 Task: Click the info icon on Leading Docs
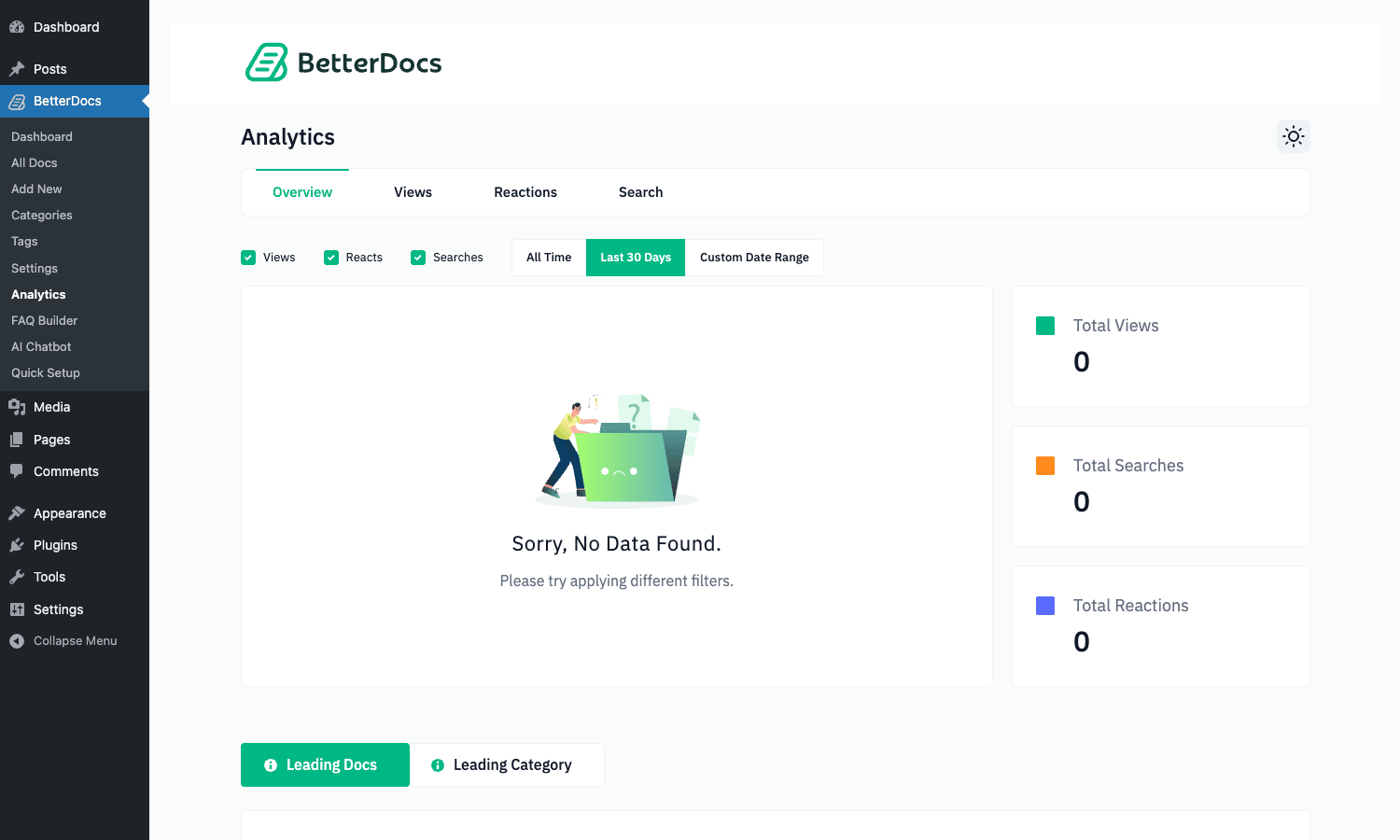pos(271,765)
